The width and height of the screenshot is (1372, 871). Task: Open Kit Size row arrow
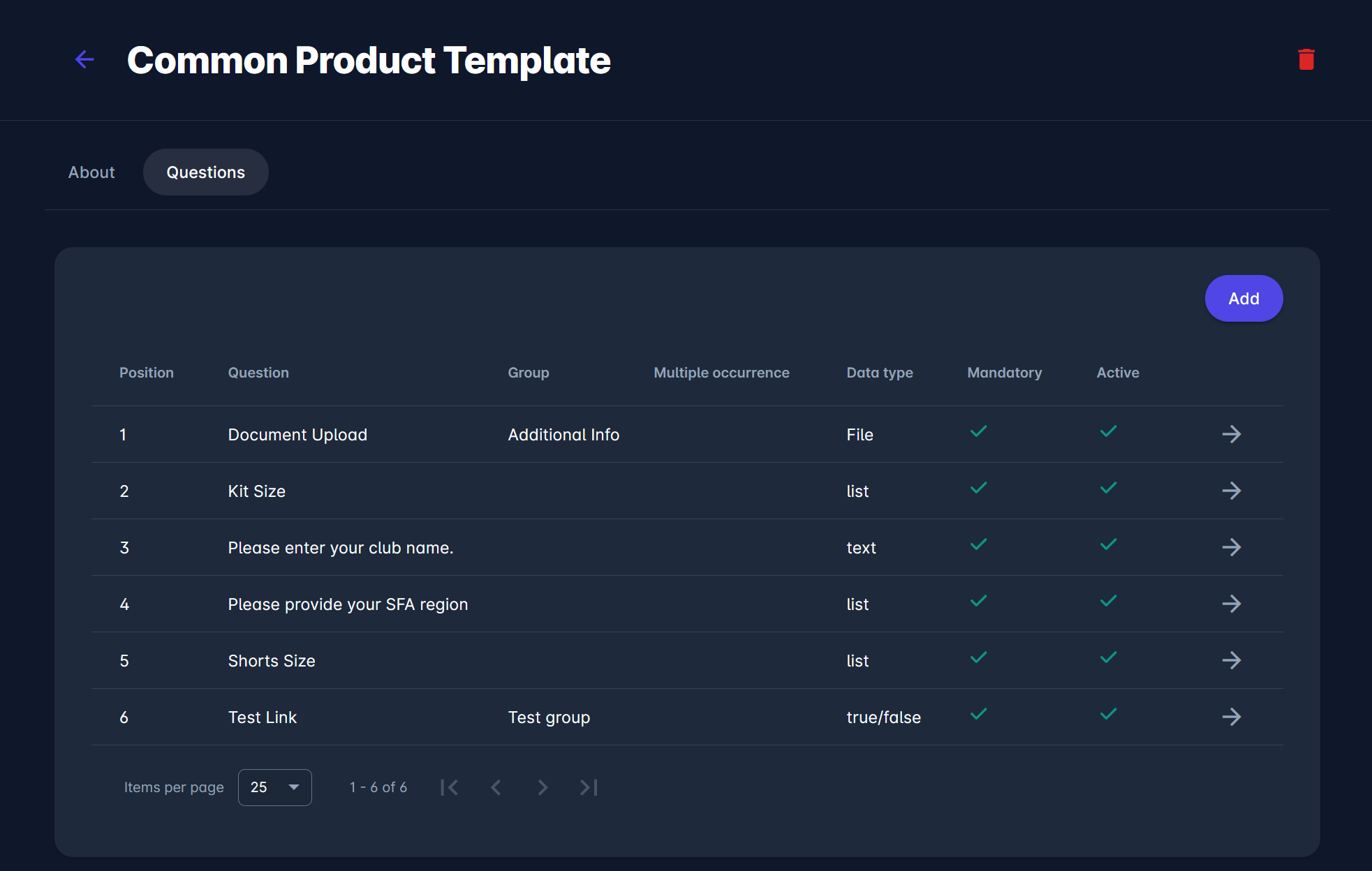pyautogui.click(x=1231, y=491)
